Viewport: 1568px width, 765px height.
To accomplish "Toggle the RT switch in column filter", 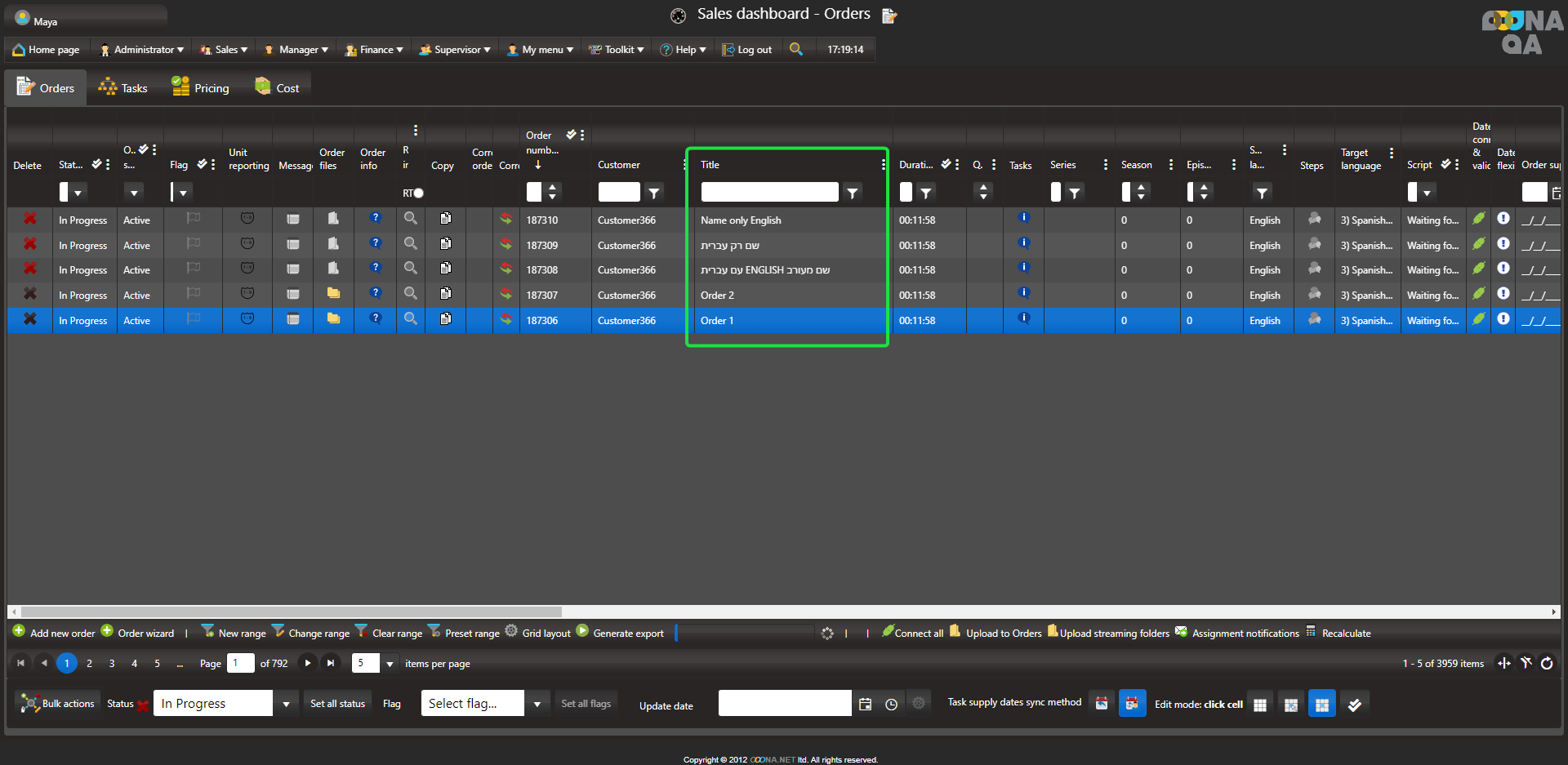I will (416, 193).
